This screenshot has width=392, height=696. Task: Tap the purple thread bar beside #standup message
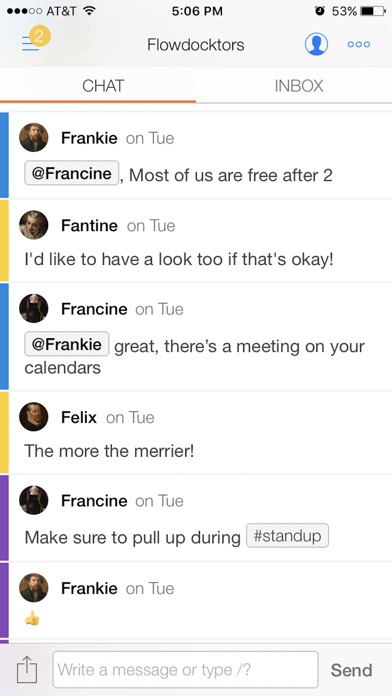pos(4,517)
